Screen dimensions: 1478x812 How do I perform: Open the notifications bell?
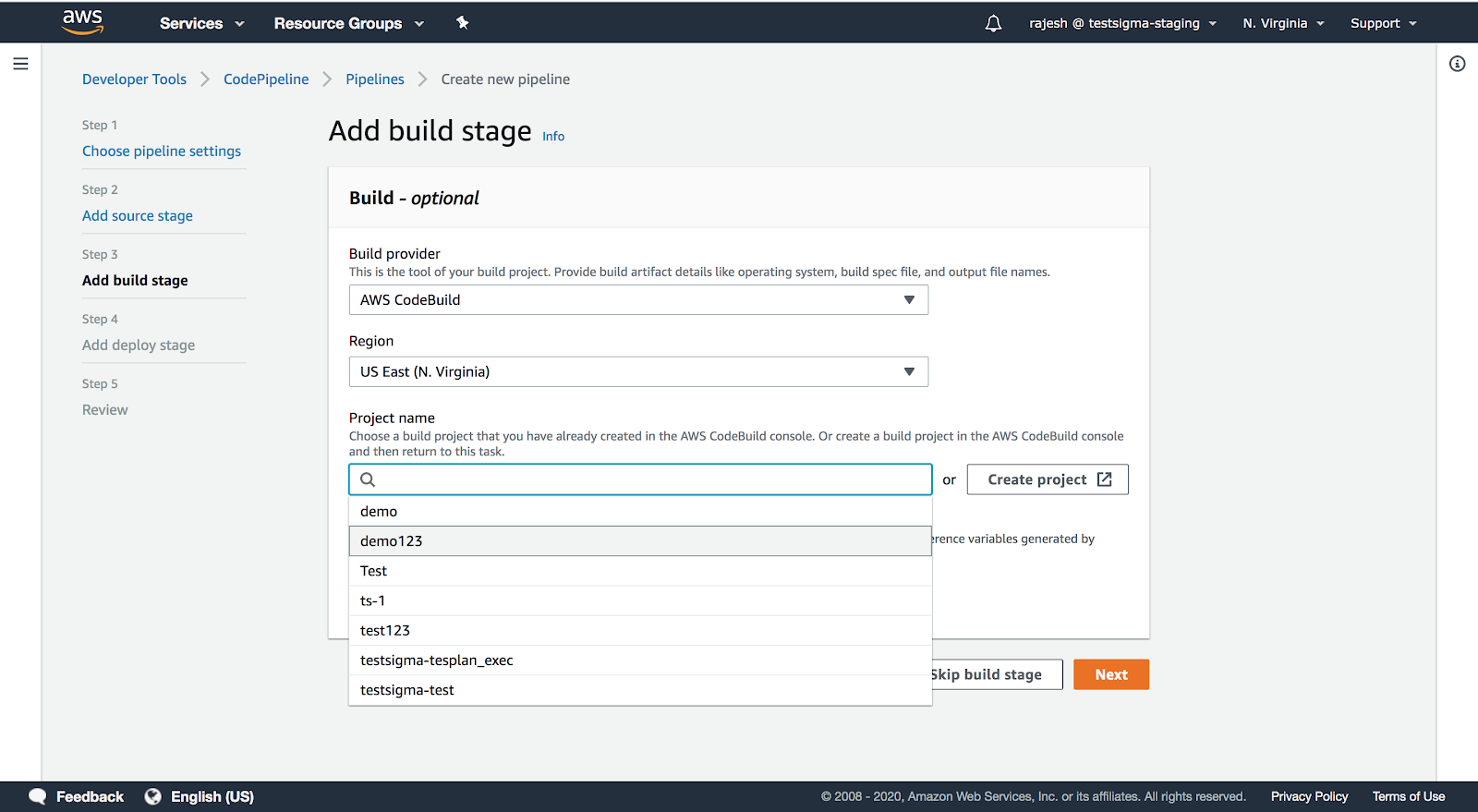coord(993,23)
